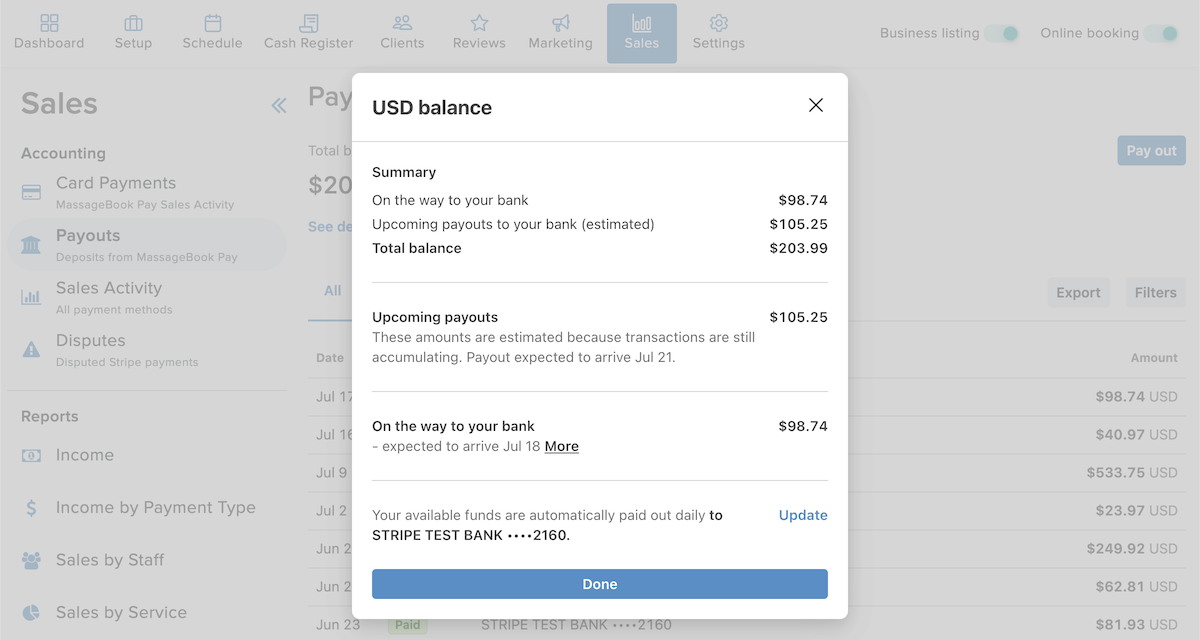
Task: Click the Done button in dialog
Action: click(600, 584)
